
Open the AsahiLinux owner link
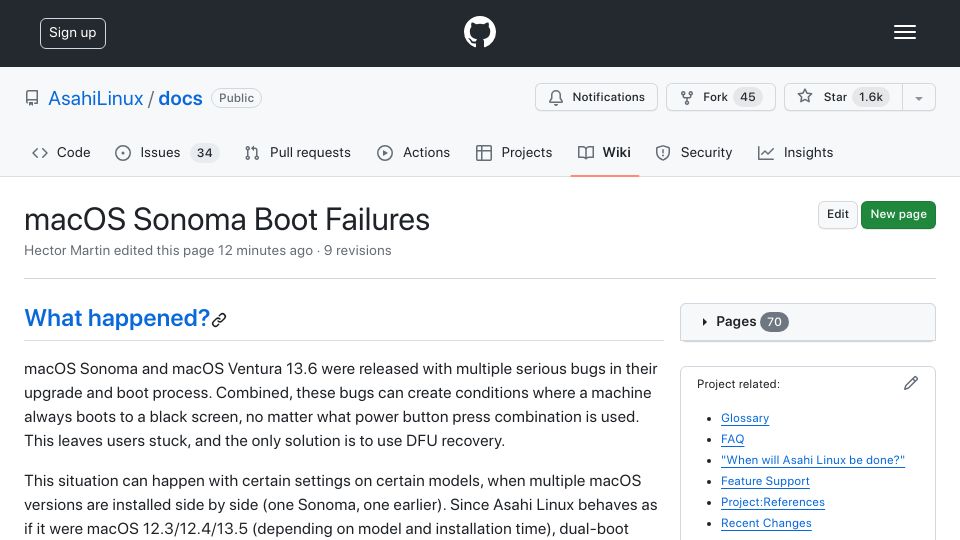[96, 99]
